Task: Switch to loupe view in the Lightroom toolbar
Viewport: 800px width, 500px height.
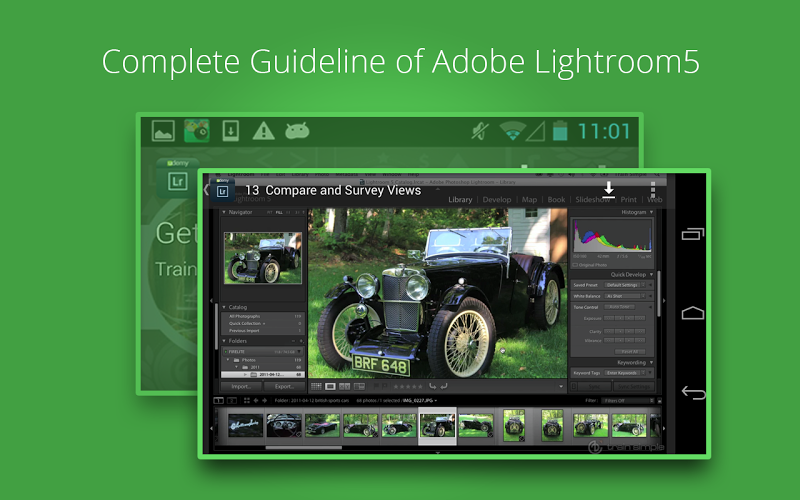Action: (331, 387)
